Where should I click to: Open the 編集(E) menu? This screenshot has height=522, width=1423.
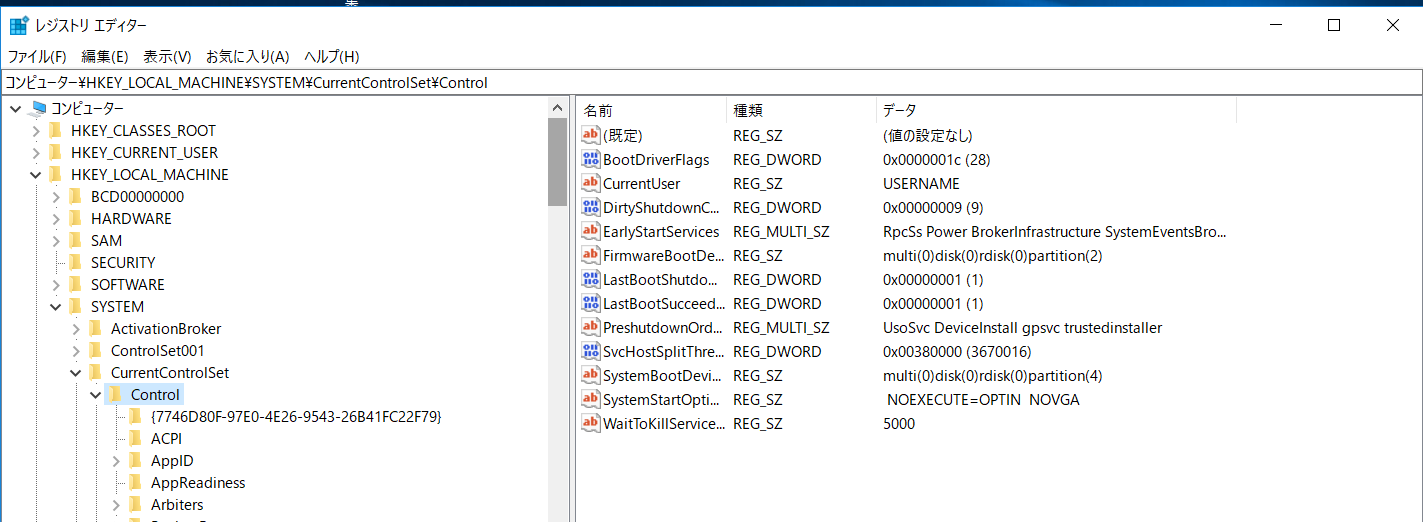click(105, 57)
